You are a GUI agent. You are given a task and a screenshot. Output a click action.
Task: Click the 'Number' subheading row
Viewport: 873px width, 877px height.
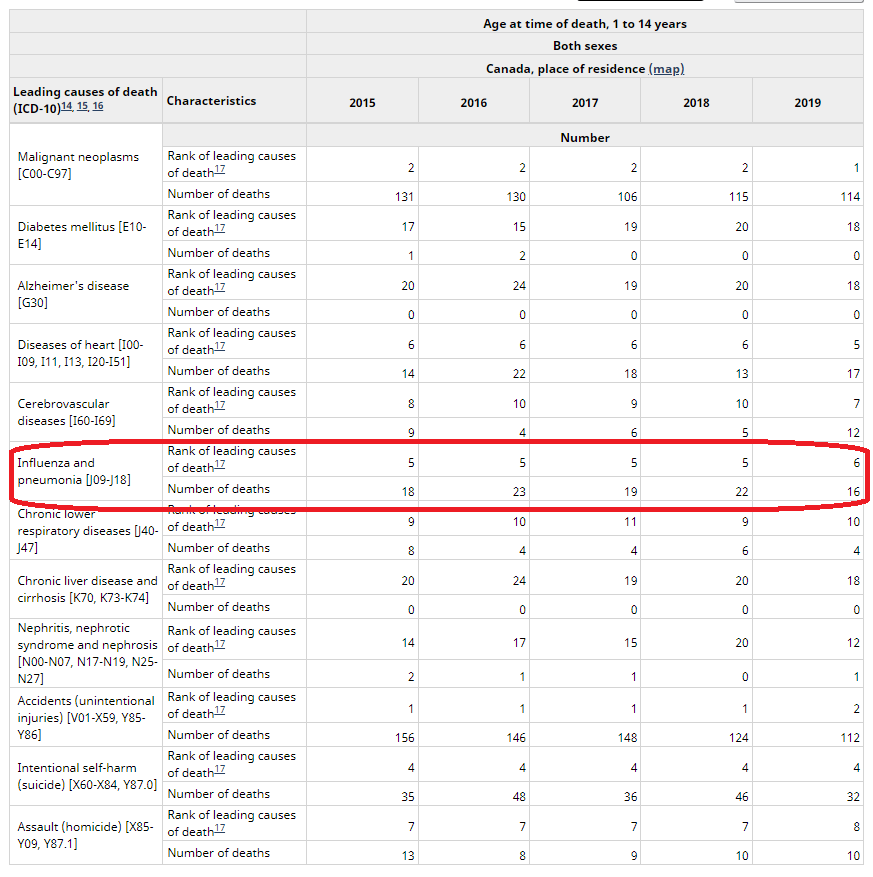pos(585,138)
